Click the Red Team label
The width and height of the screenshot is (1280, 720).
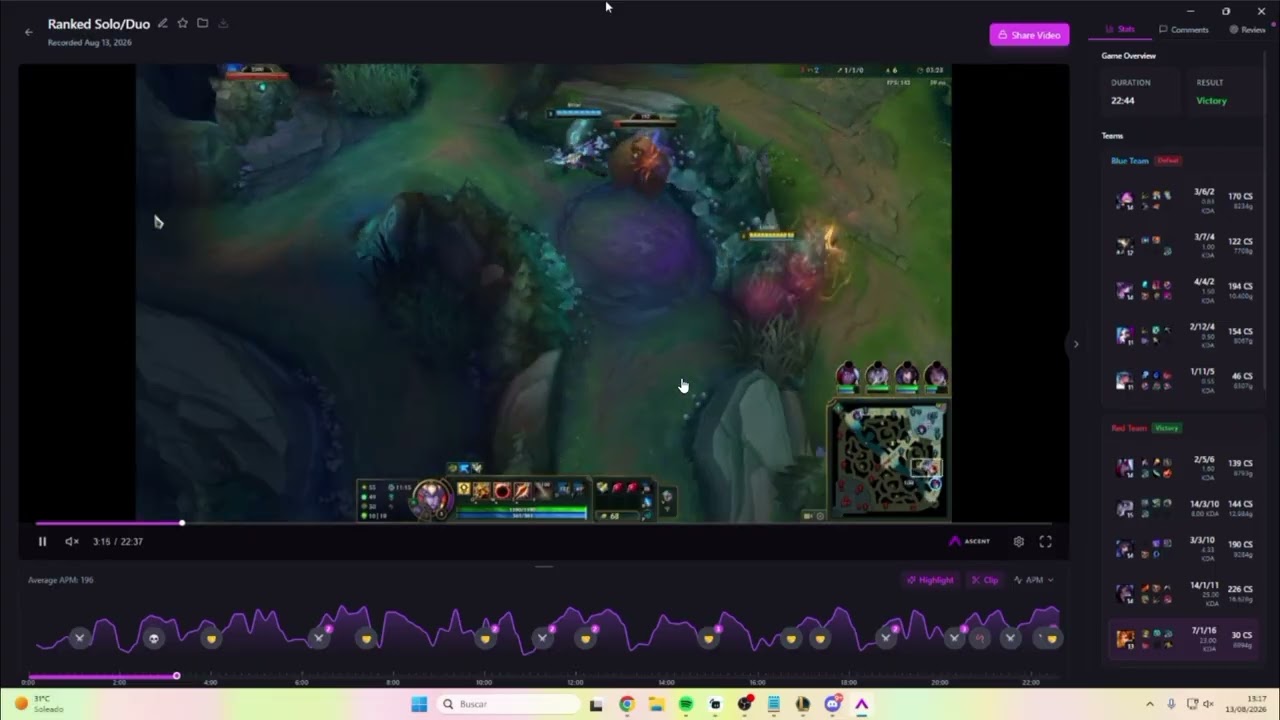pos(1129,428)
